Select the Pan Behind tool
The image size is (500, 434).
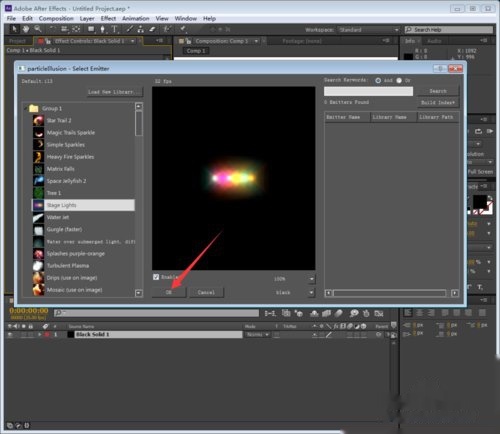pos(76,29)
